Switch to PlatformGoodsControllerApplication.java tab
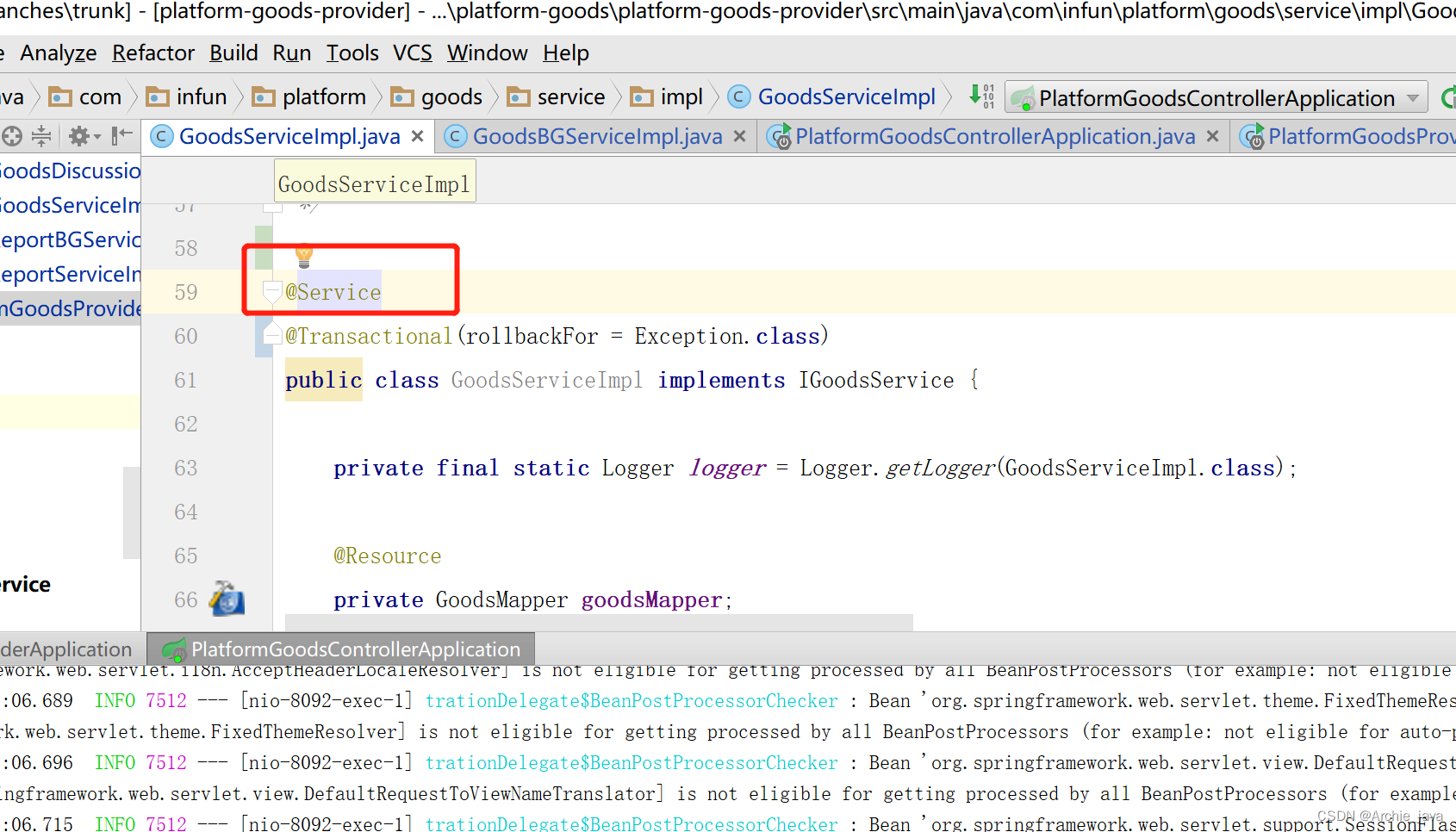Image resolution: width=1456 pixels, height=832 pixels. (995, 136)
